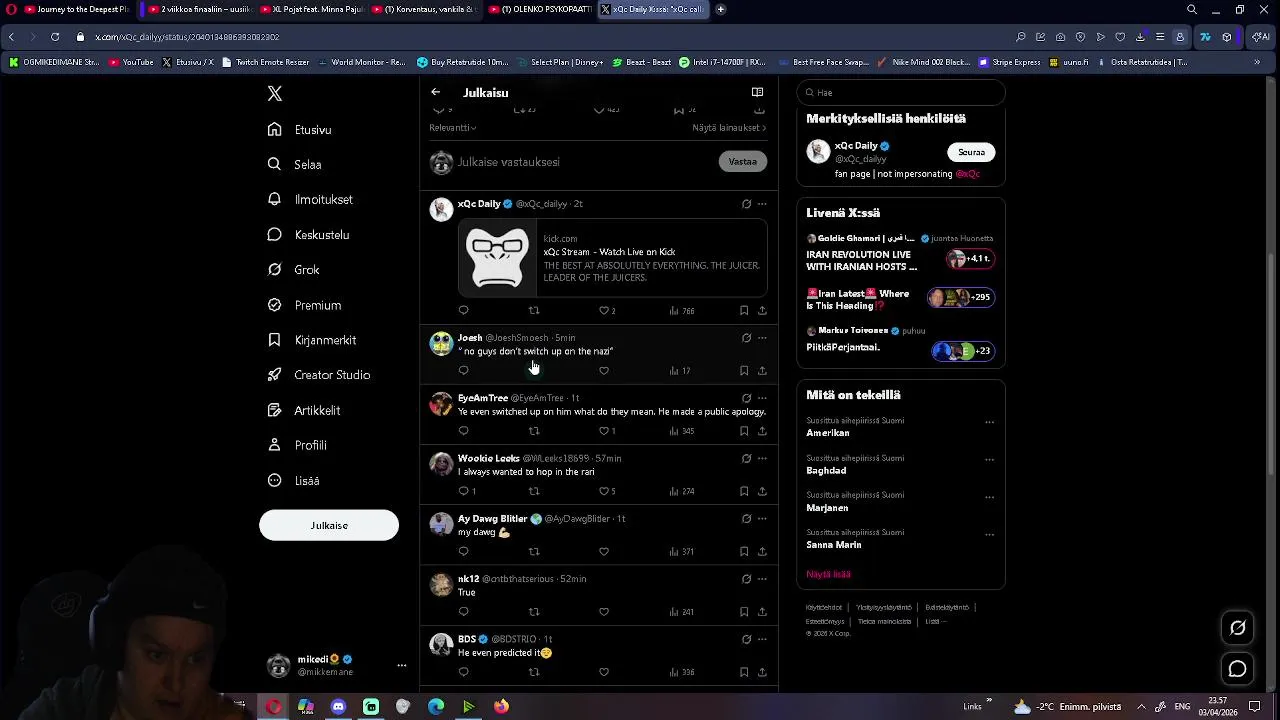Open more options on xQc Daily reply
Image resolution: width=1280 pixels, height=720 pixels.
762,204
